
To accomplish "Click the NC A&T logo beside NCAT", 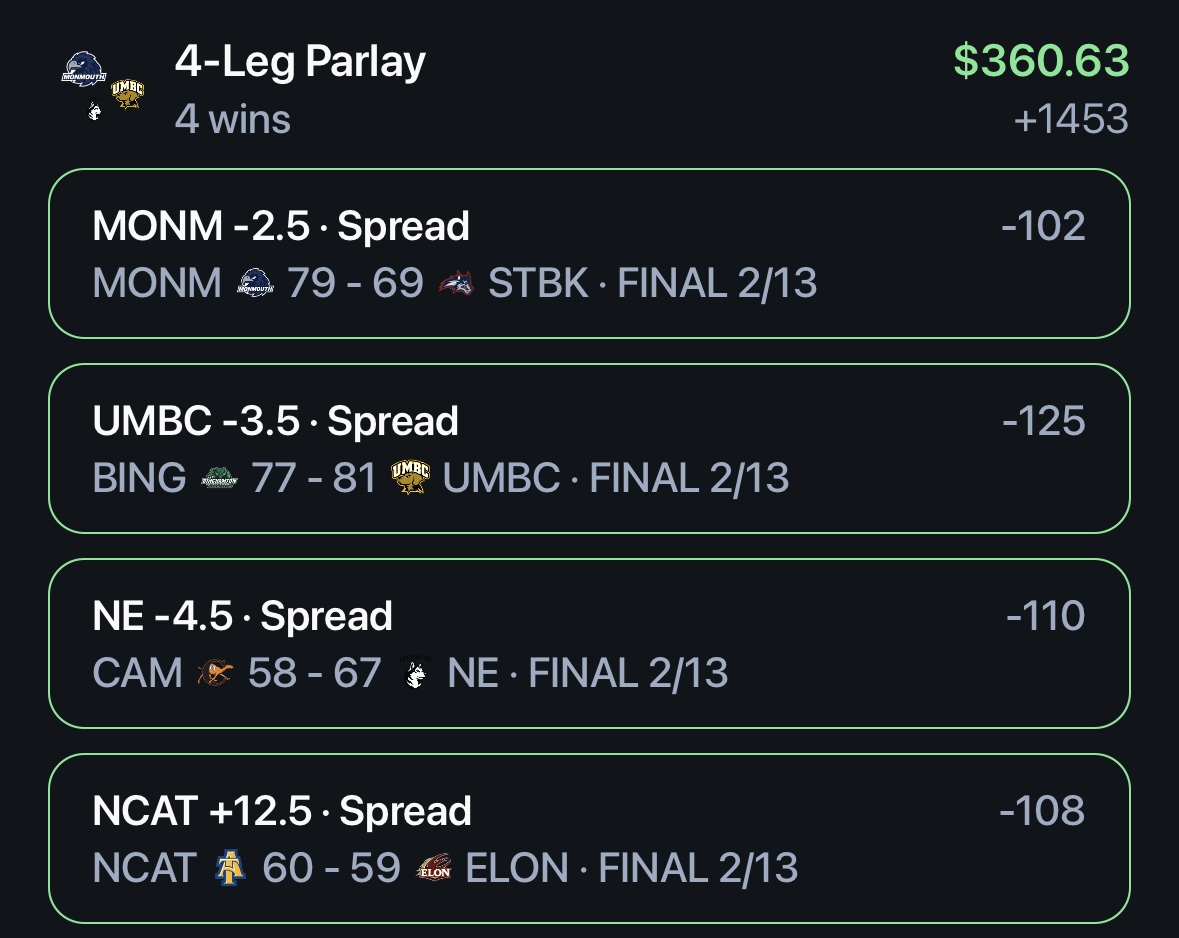I will tap(230, 867).
